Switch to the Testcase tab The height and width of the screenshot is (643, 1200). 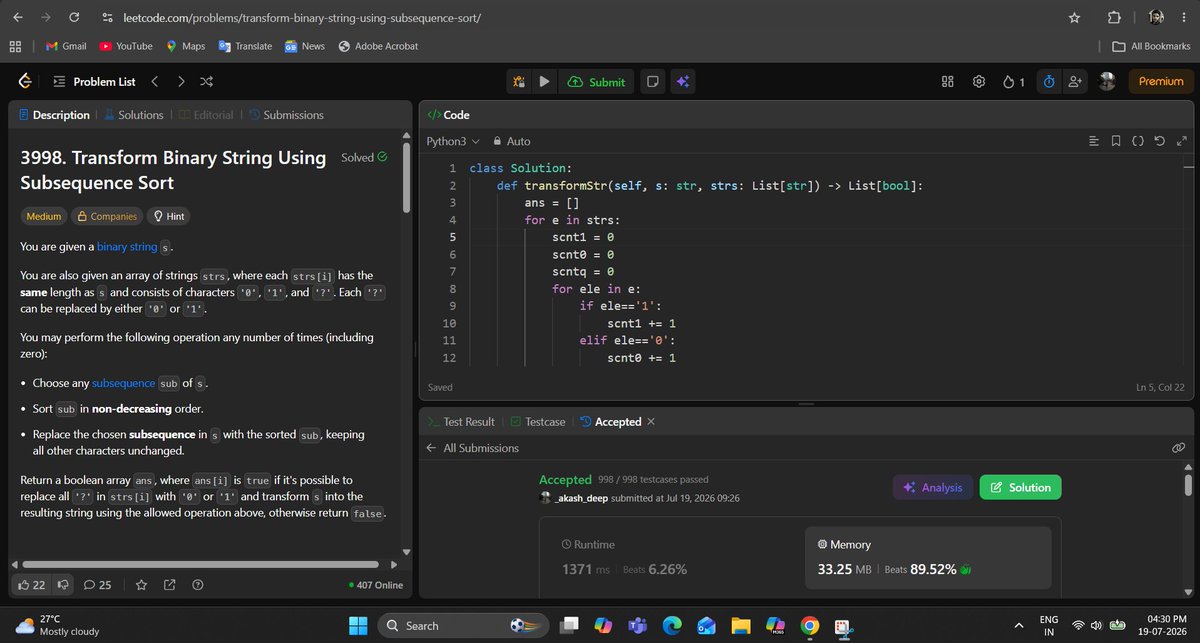tap(536, 422)
